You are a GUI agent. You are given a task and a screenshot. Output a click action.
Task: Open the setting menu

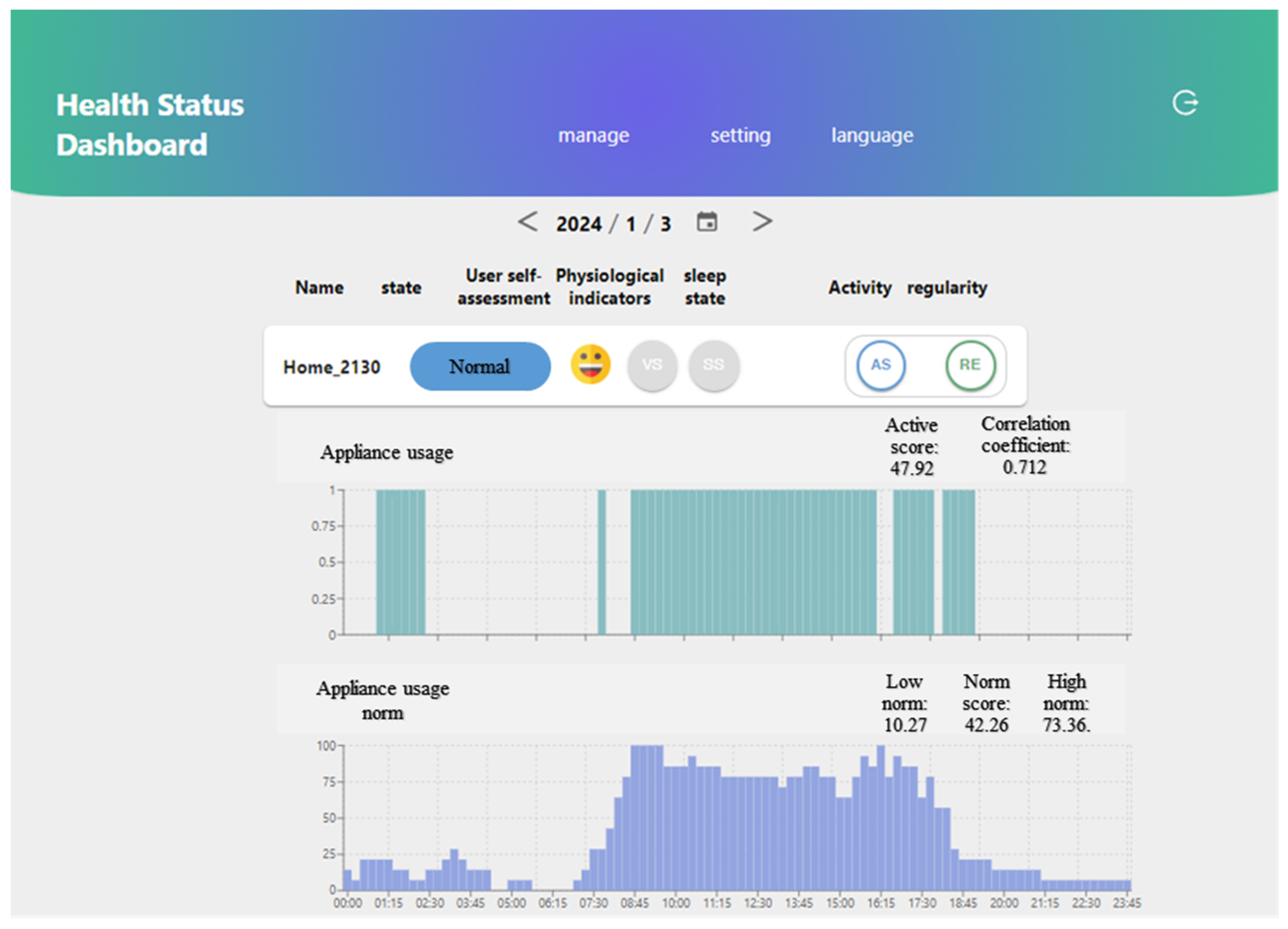[x=741, y=135]
